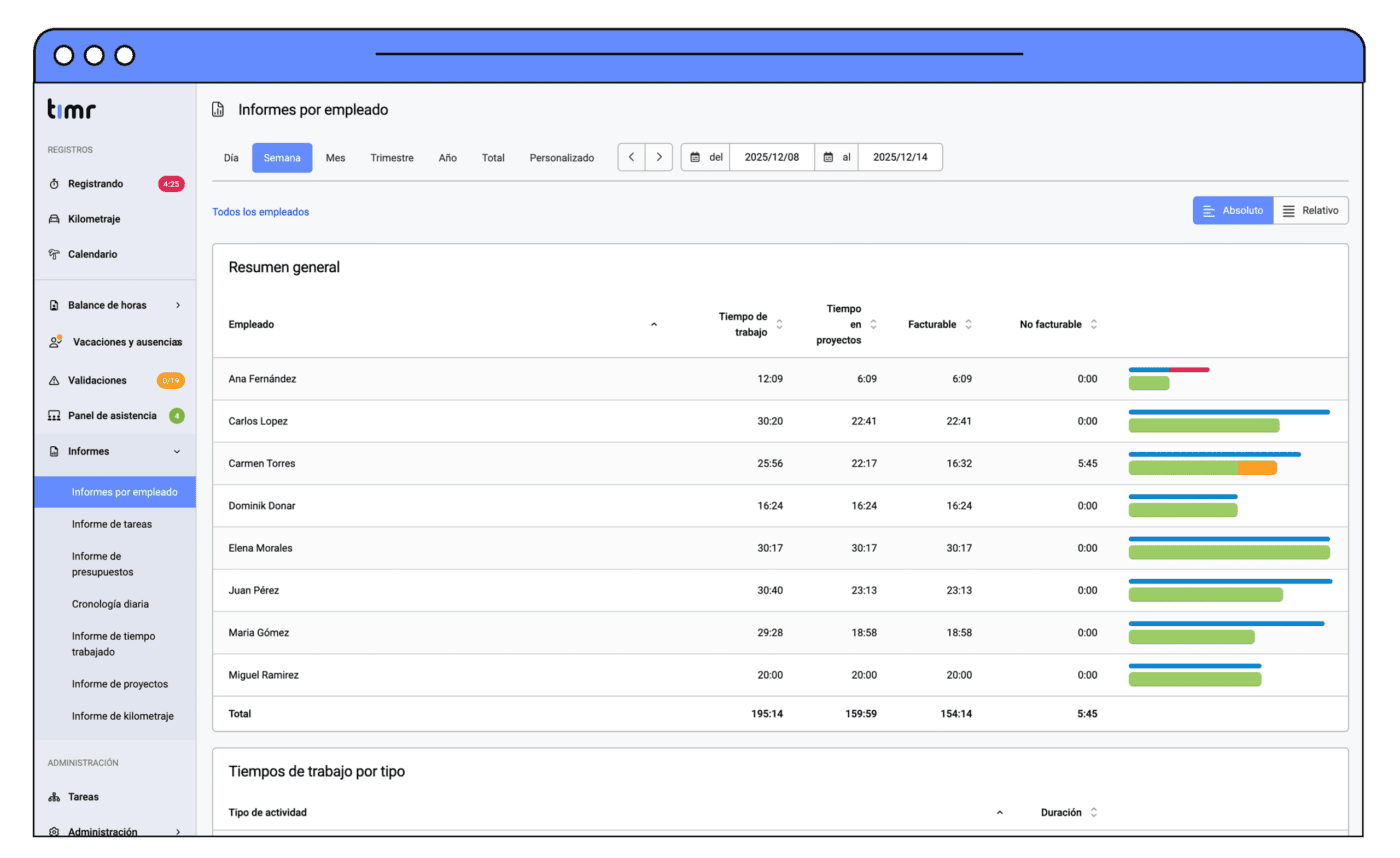Sort by Tiempo de trabajo column

pos(779,324)
